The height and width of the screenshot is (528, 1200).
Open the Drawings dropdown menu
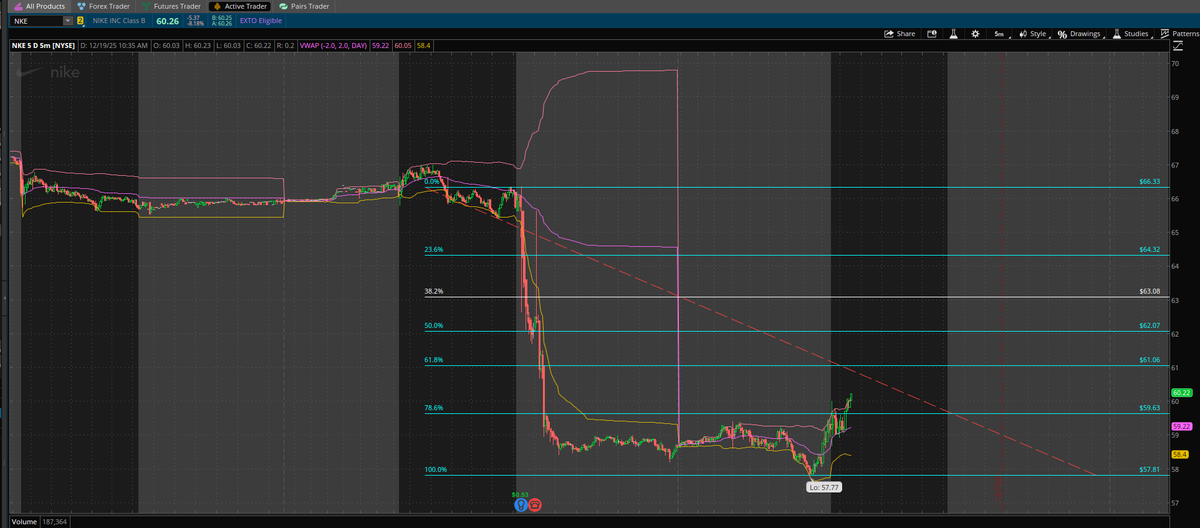pos(1080,34)
